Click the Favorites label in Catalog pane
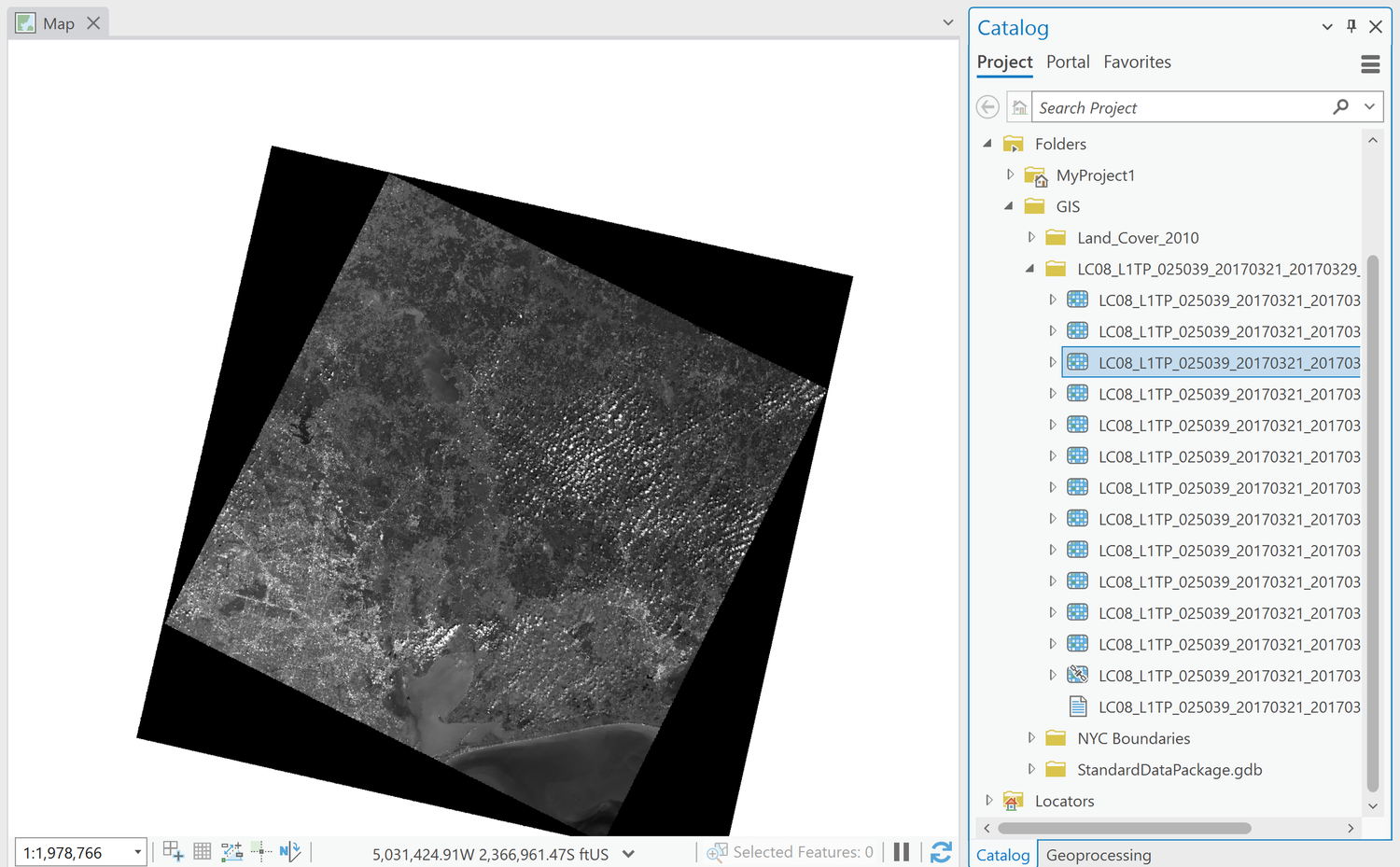The width and height of the screenshot is (1400, 867). click(1137, 62)
